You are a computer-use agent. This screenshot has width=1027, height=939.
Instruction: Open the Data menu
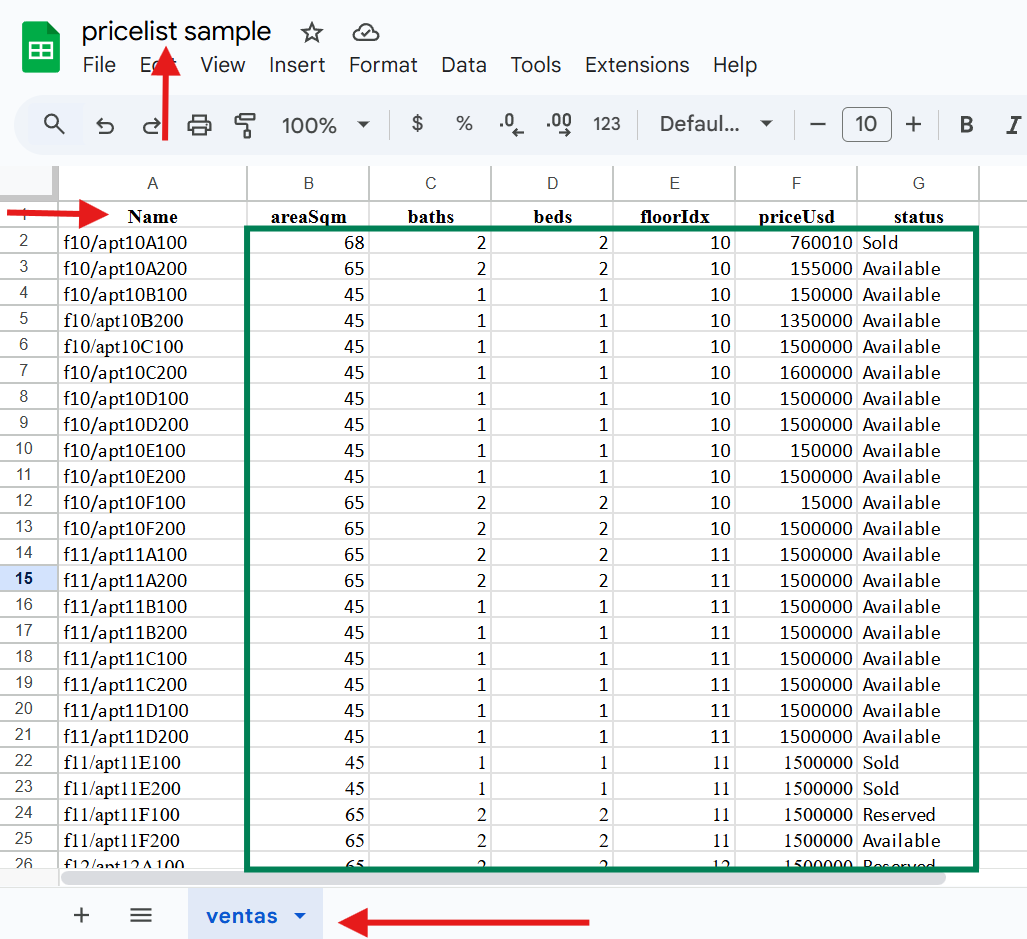pyautogui.click(x=464, y=65)
